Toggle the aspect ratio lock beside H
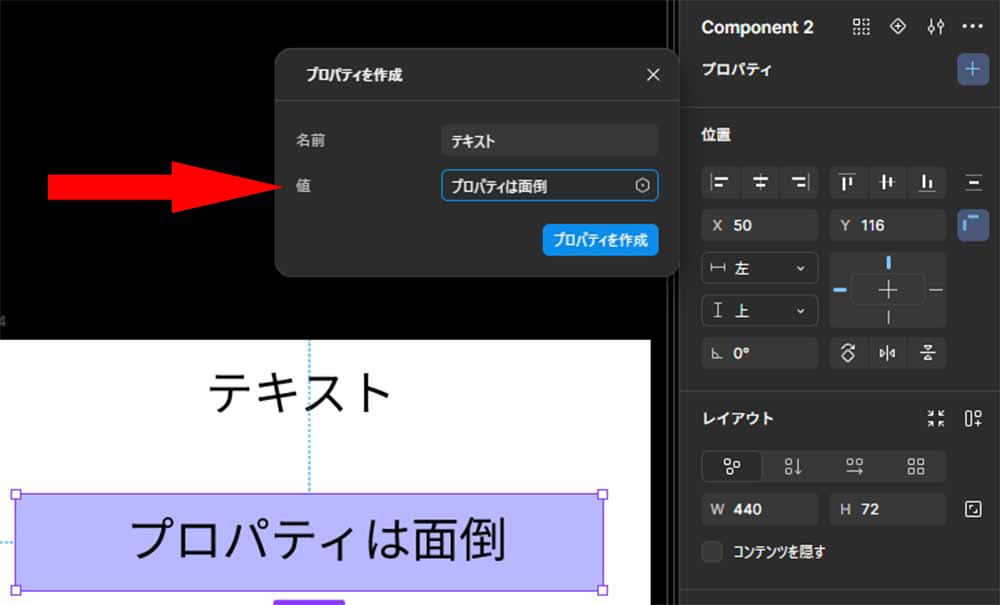 click(973, 509)
